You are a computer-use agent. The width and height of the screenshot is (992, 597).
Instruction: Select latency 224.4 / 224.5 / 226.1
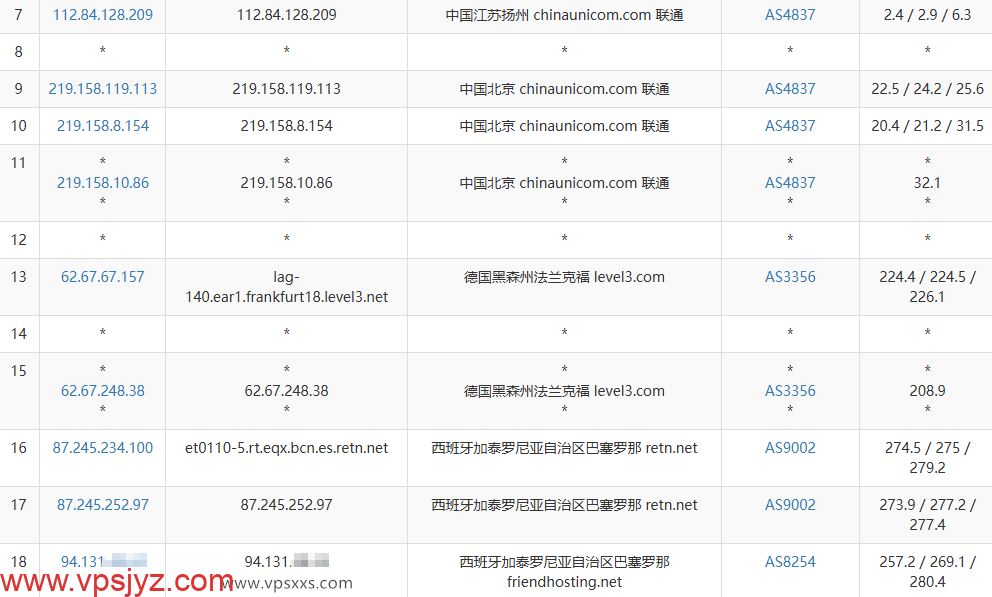coord(927,287)
